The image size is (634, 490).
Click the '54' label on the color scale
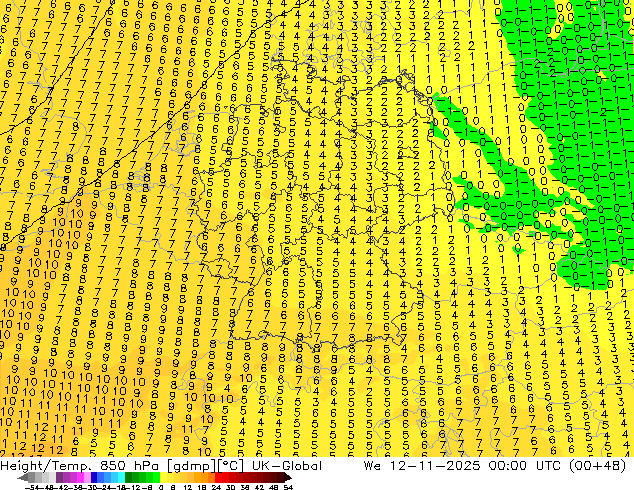click(x=287, y=488)
